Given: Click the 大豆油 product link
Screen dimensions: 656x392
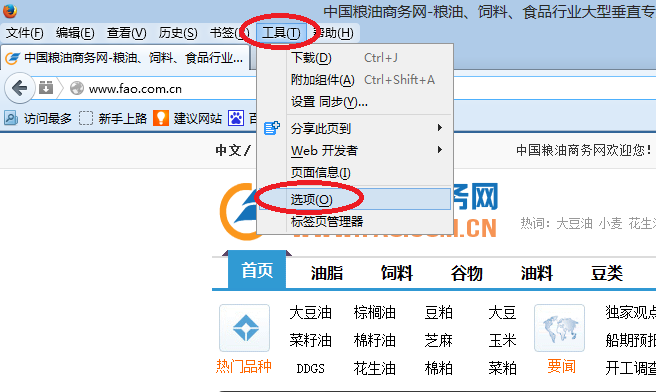Looking at the screenshot, I should pyautogui.click(x=310, y=313).
